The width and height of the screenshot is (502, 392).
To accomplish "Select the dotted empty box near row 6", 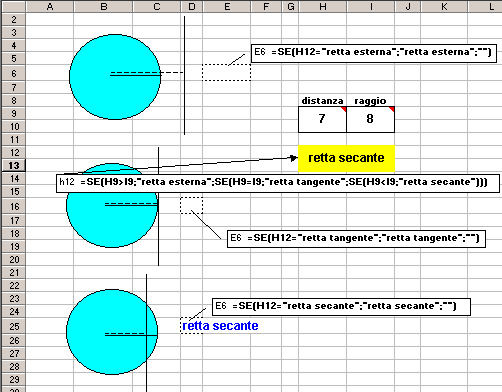I will (226, 72).
